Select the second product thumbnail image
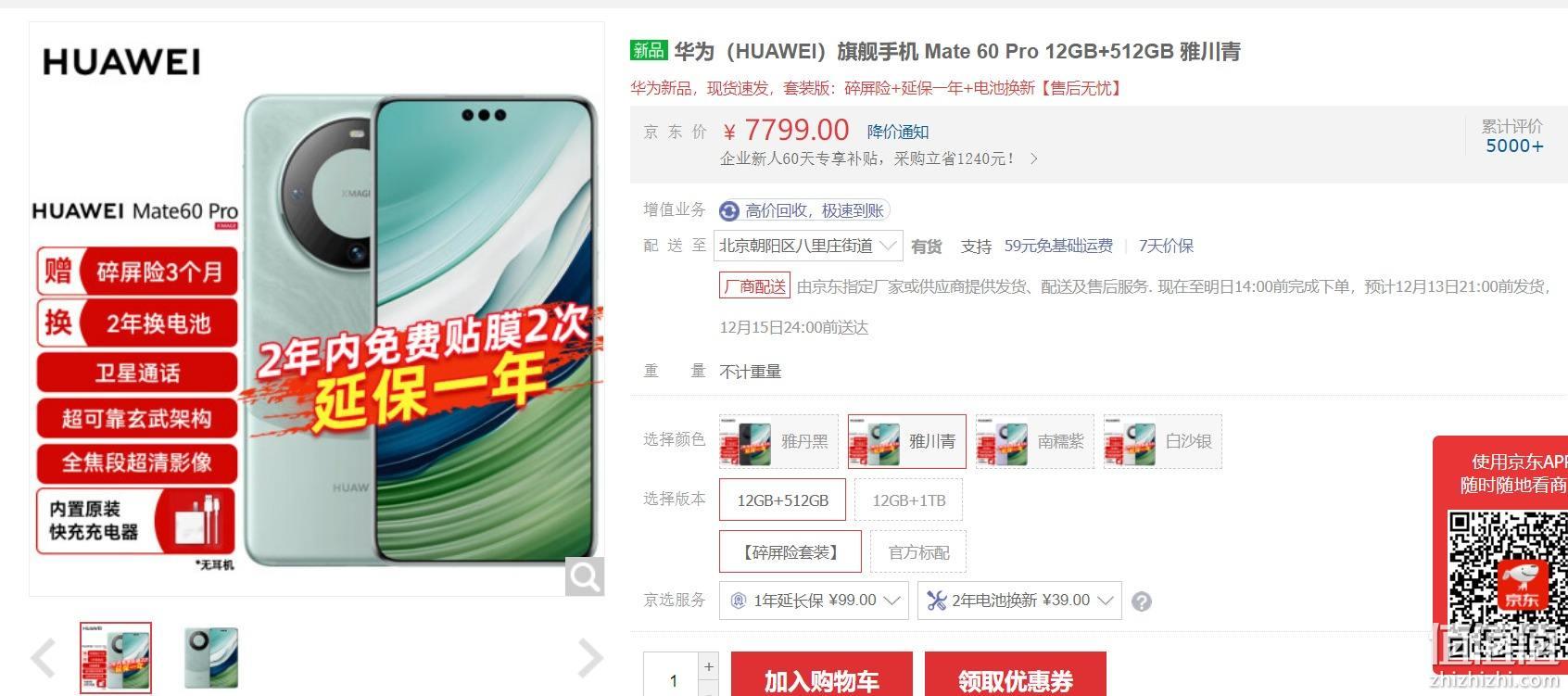This screenshot has width=1568, height=696. click(x=210, y=658)
